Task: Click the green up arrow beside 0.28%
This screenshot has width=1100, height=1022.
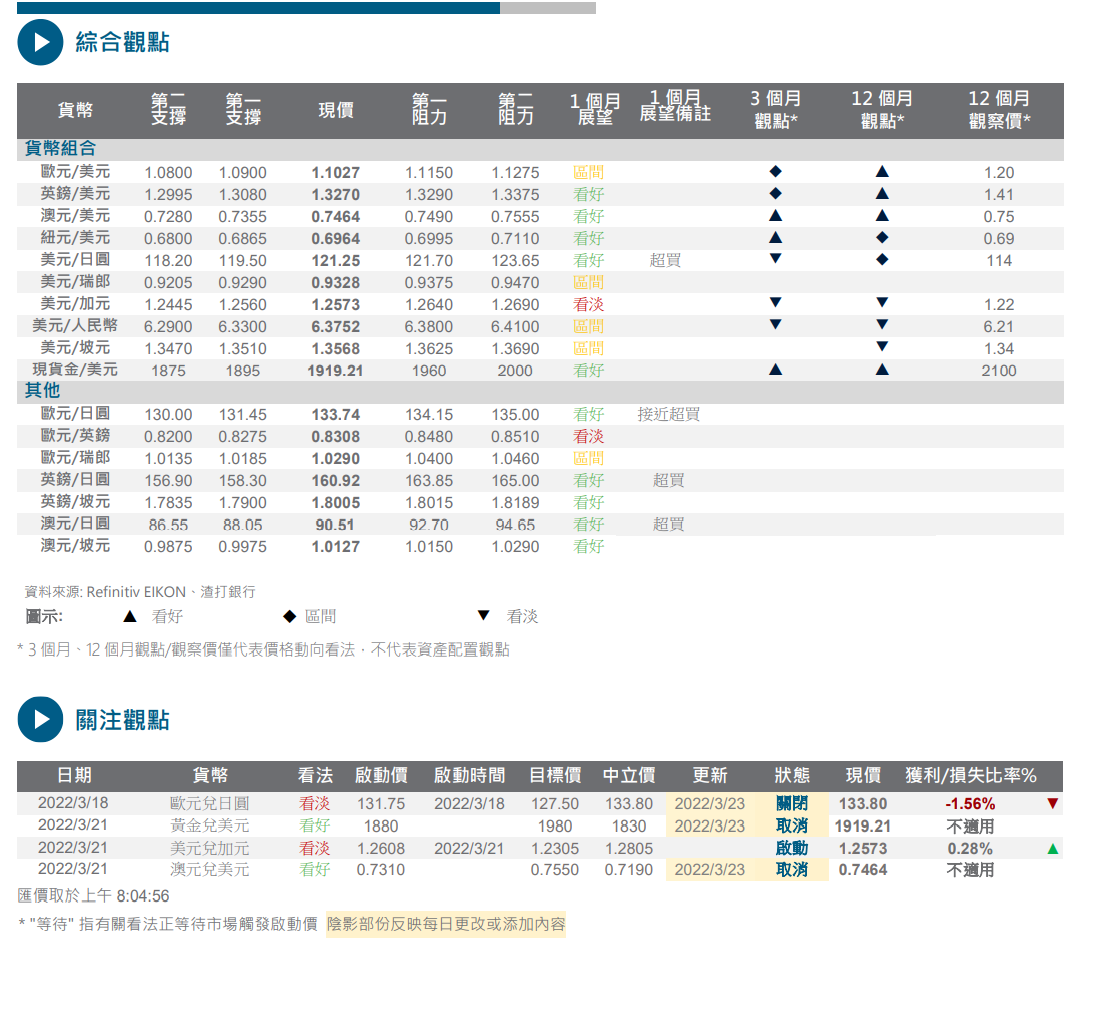Action: (x=1052, y=848)
